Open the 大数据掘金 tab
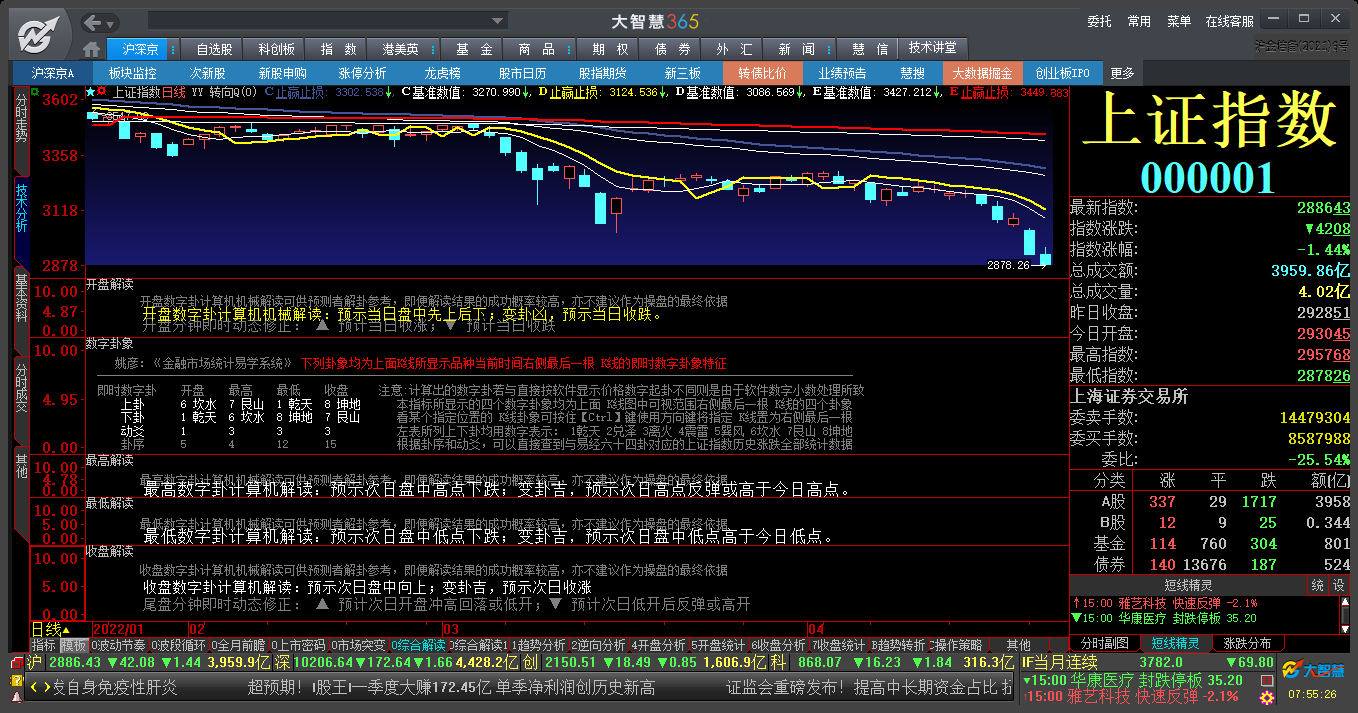This screenshot has width=1358, height=713. pos(982,73)
